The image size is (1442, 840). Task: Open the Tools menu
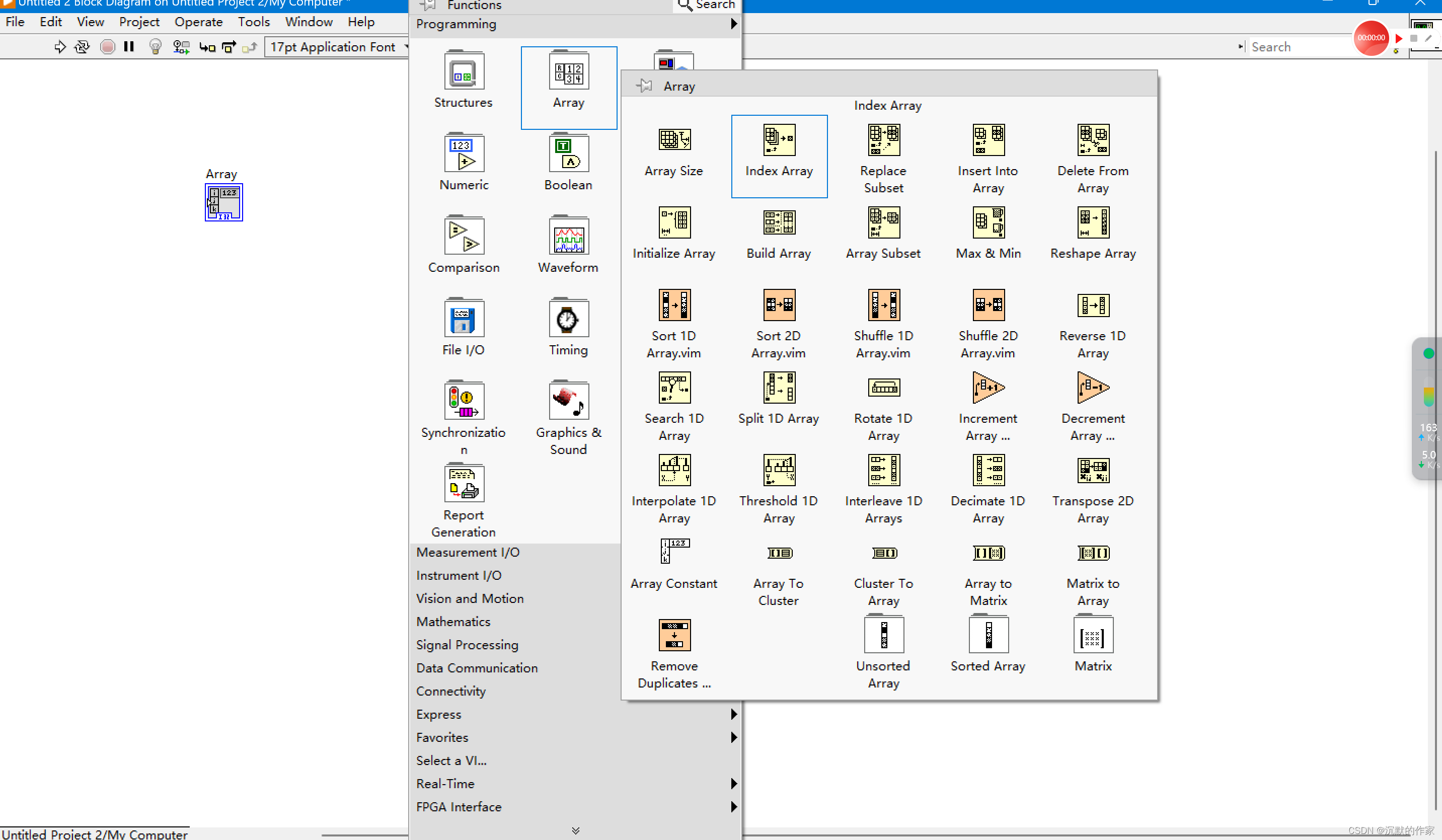[x=254, y=22]
